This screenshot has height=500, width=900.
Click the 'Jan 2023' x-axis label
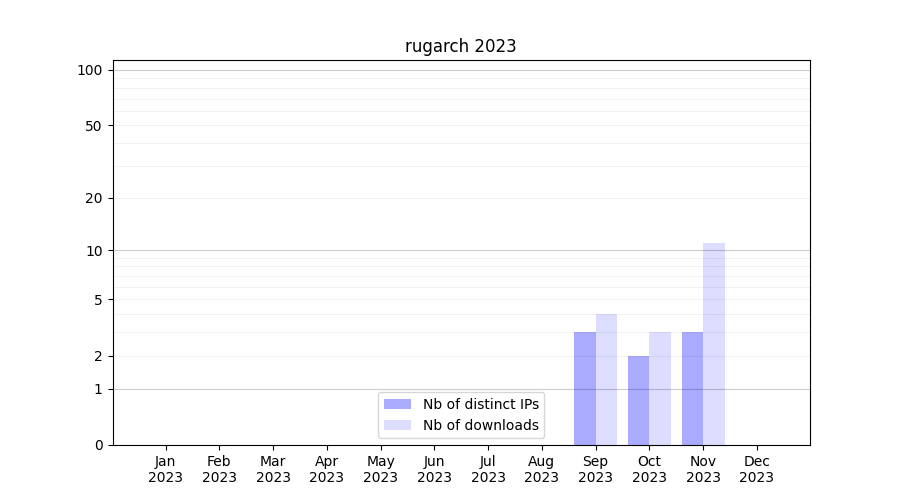165,469
